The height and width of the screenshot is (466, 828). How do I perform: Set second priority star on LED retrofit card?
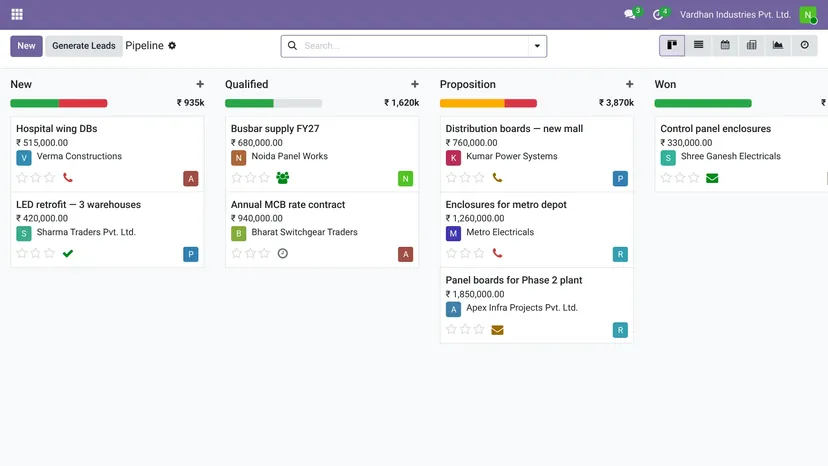[x=35, y=253]
